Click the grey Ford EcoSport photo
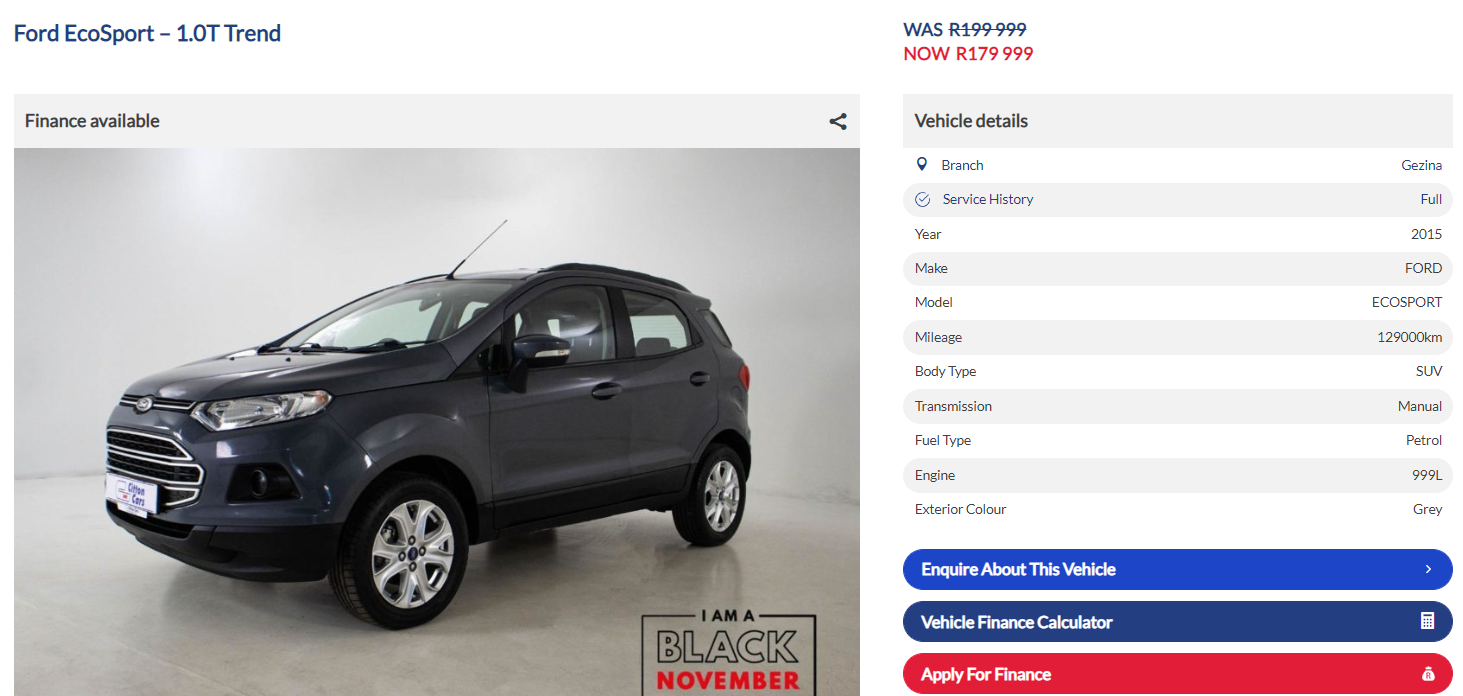Screen dimensions: 1463x696 [437, 422]
